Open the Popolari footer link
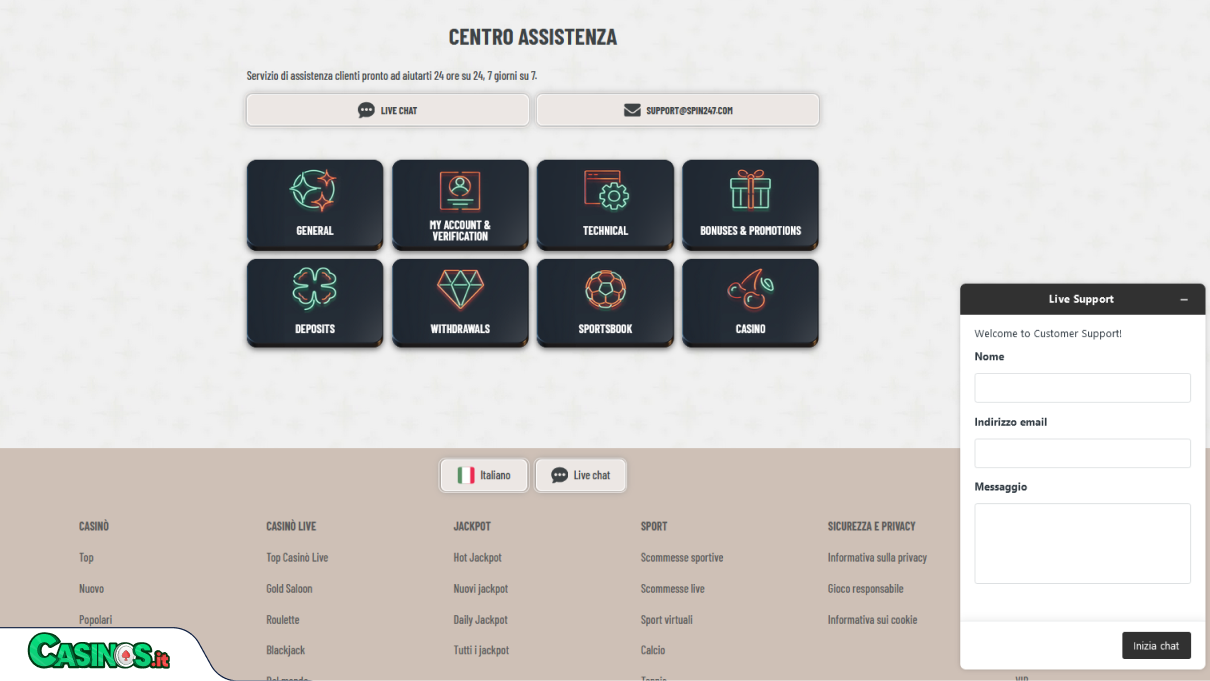Viewport: 1210px width, 681px height. click(x=96, y=619)
